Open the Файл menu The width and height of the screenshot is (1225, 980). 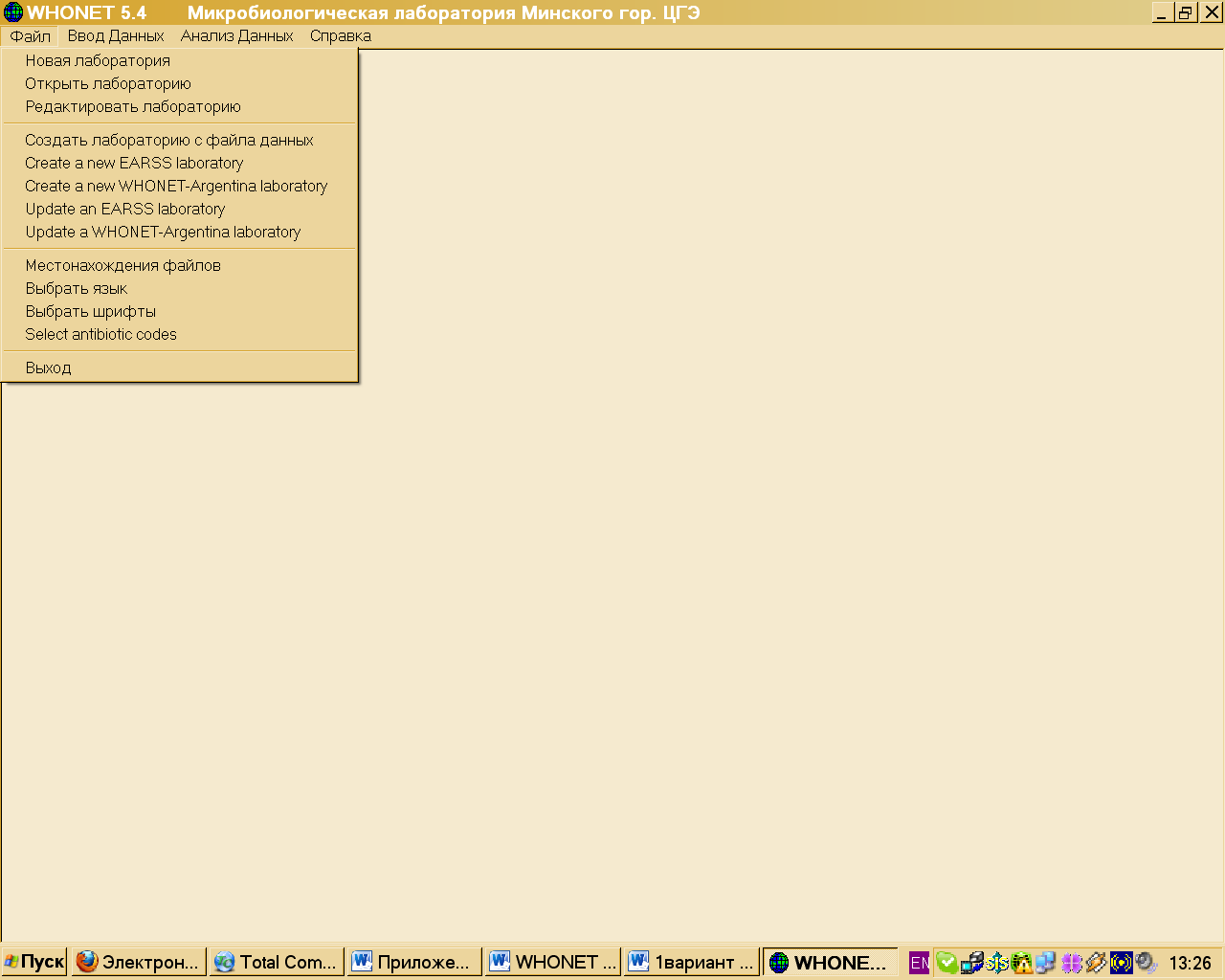[x=31, y=36]
